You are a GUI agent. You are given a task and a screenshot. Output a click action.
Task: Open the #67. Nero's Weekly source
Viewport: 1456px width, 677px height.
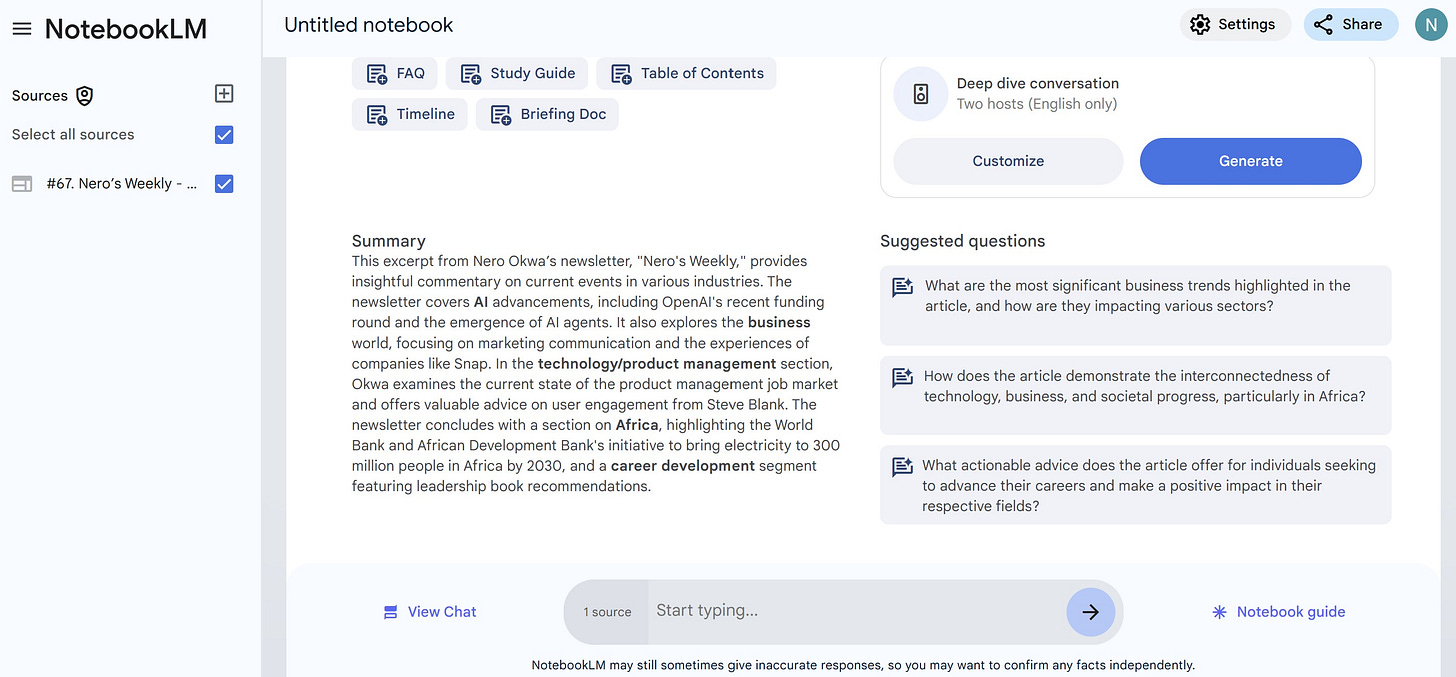[122, 184]
